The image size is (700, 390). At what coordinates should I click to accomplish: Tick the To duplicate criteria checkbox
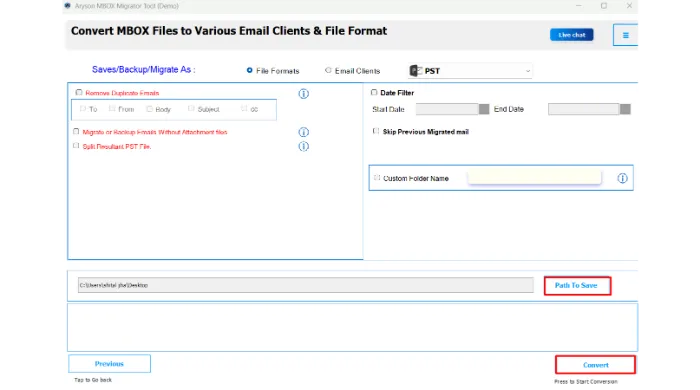point(83,108)
